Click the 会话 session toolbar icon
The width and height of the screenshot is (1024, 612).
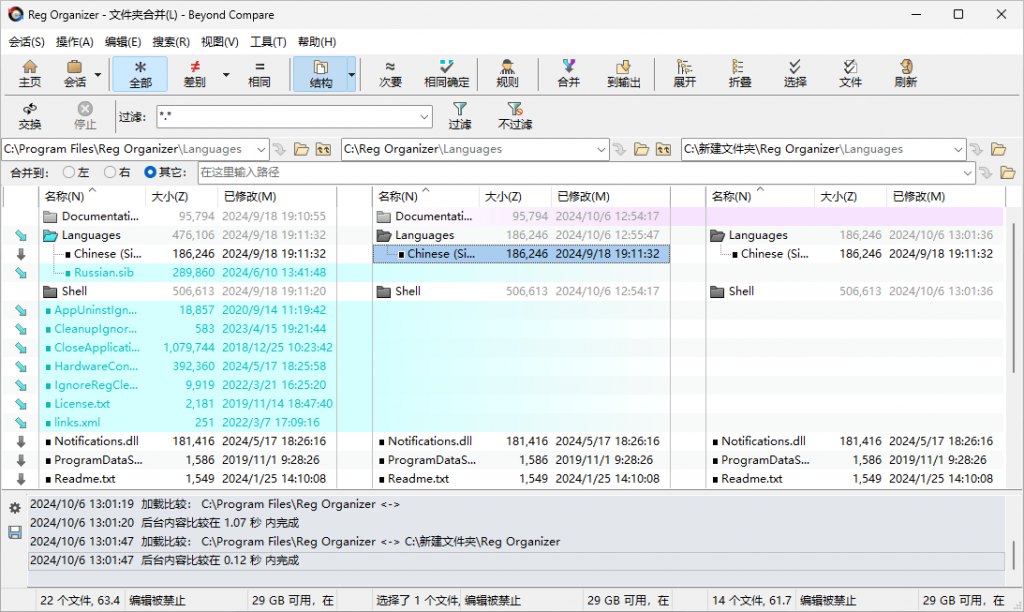[x=74, y=74]
